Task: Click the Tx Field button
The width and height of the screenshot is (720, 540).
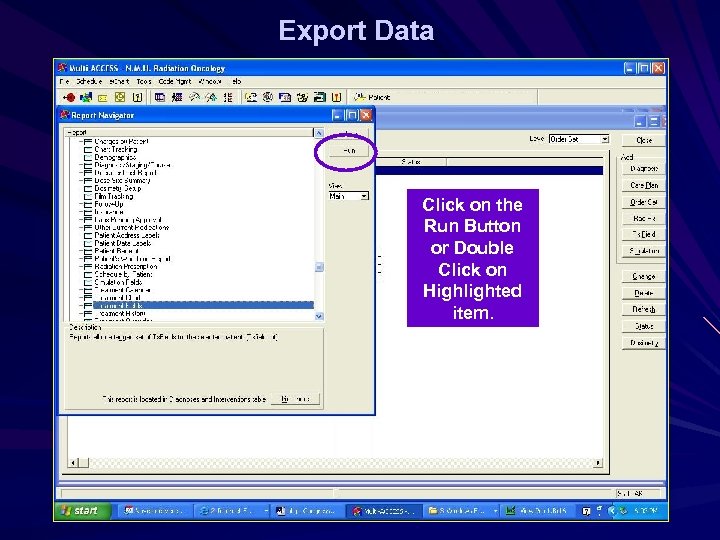Action: (x=644, y=234)
